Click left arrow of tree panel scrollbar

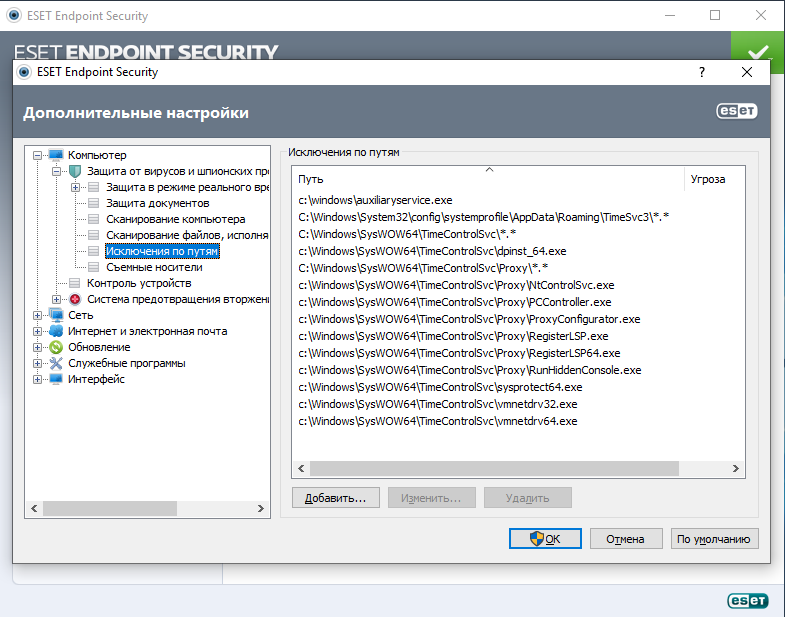(34, 508)
